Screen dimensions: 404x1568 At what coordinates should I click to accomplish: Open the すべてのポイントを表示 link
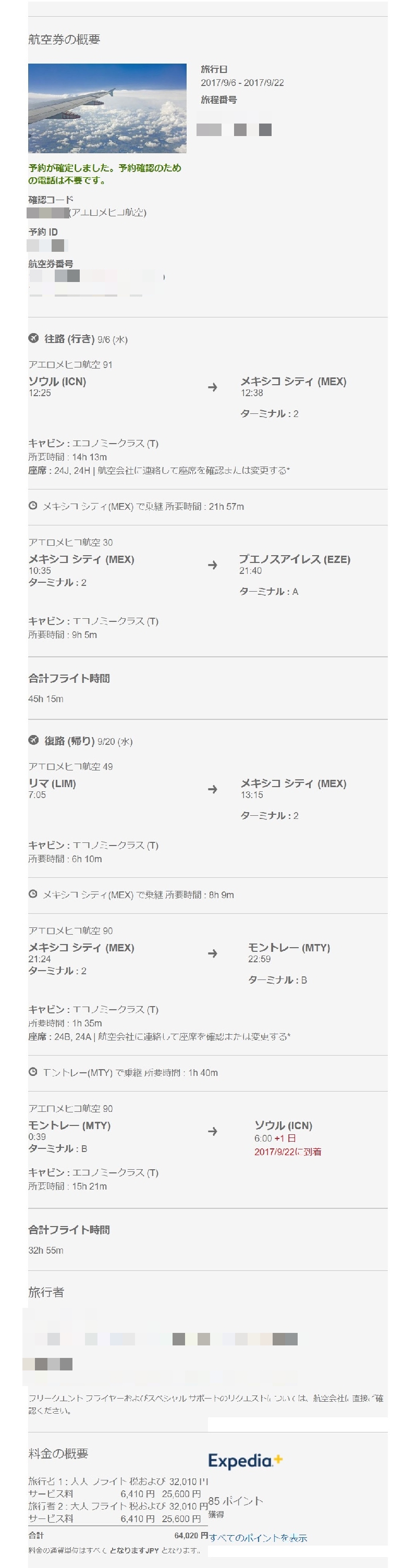tap(258, 1538)
